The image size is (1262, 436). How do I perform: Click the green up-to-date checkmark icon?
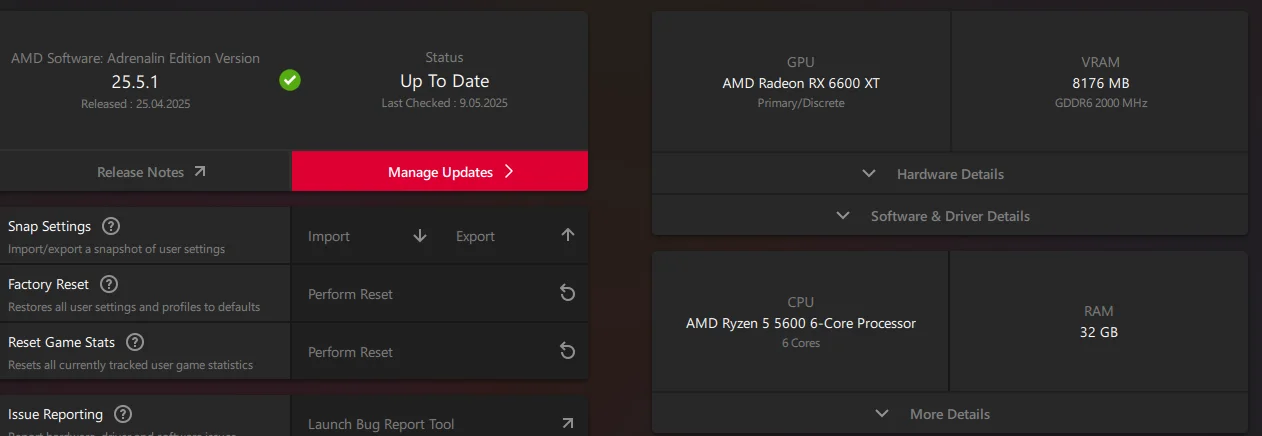click(x=290, y=80)
